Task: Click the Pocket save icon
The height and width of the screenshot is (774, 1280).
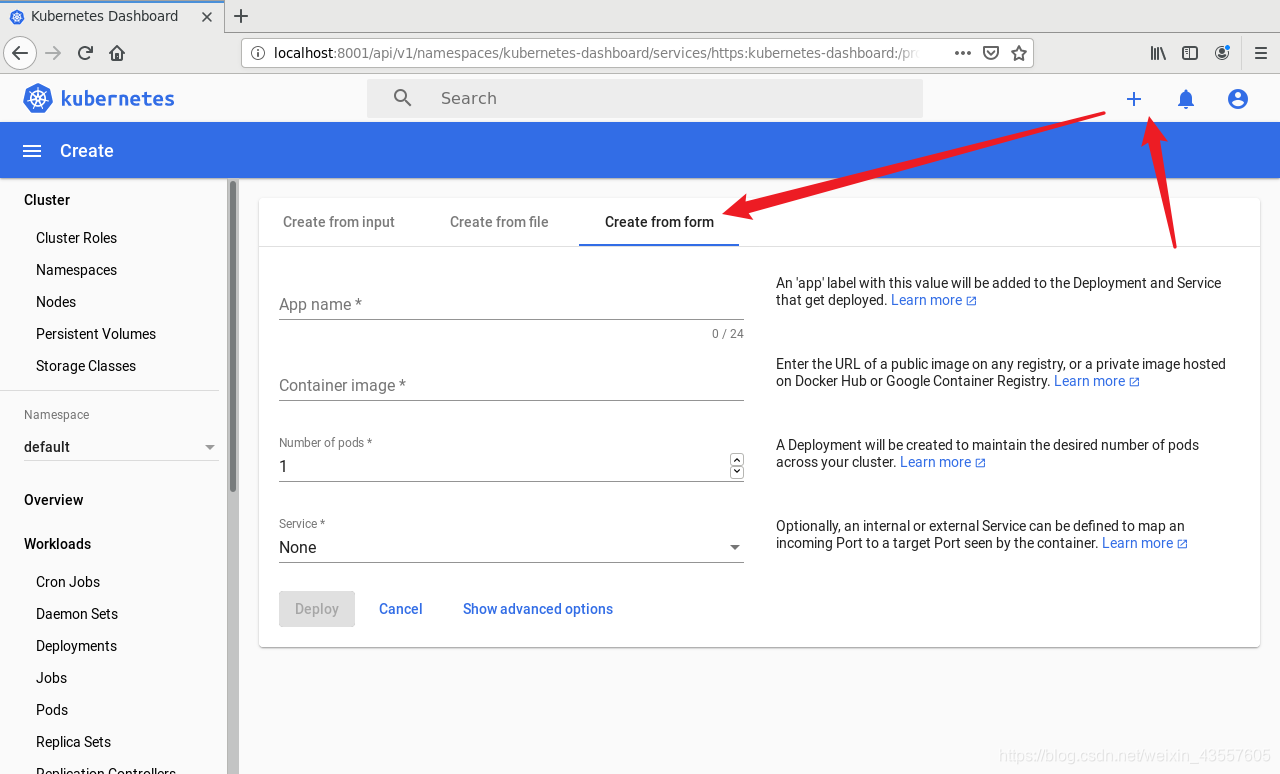Action: coord(991,53)
